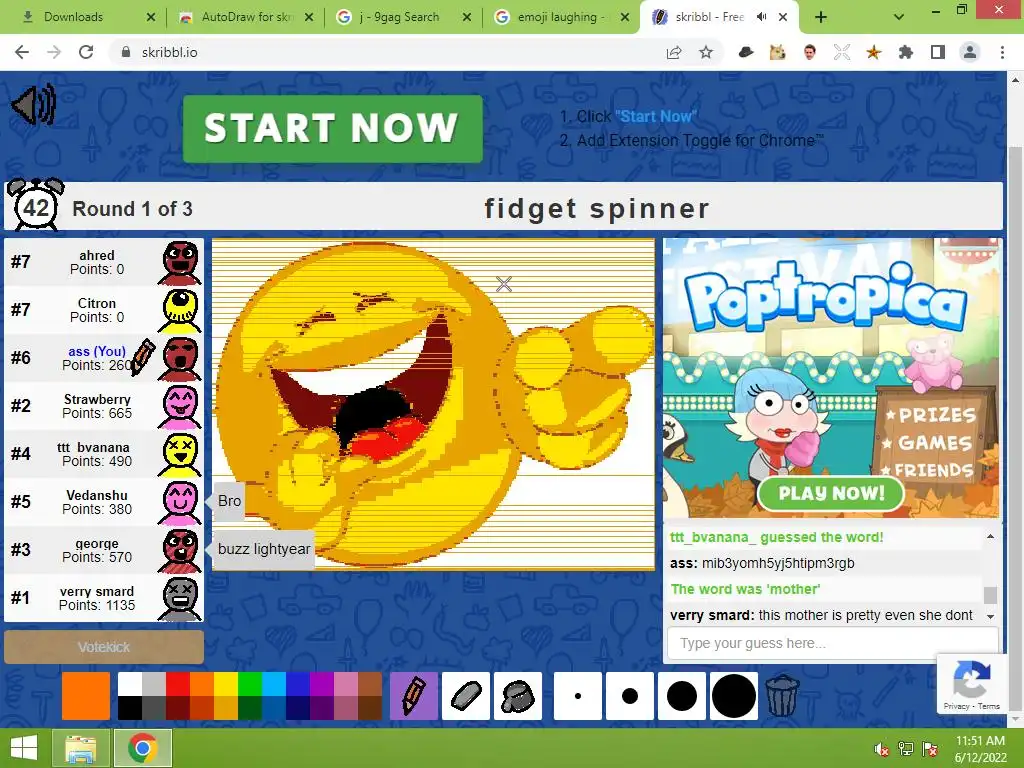
Task: Select player george in the list
Action: pyautogui.click(x=104, y=551)
